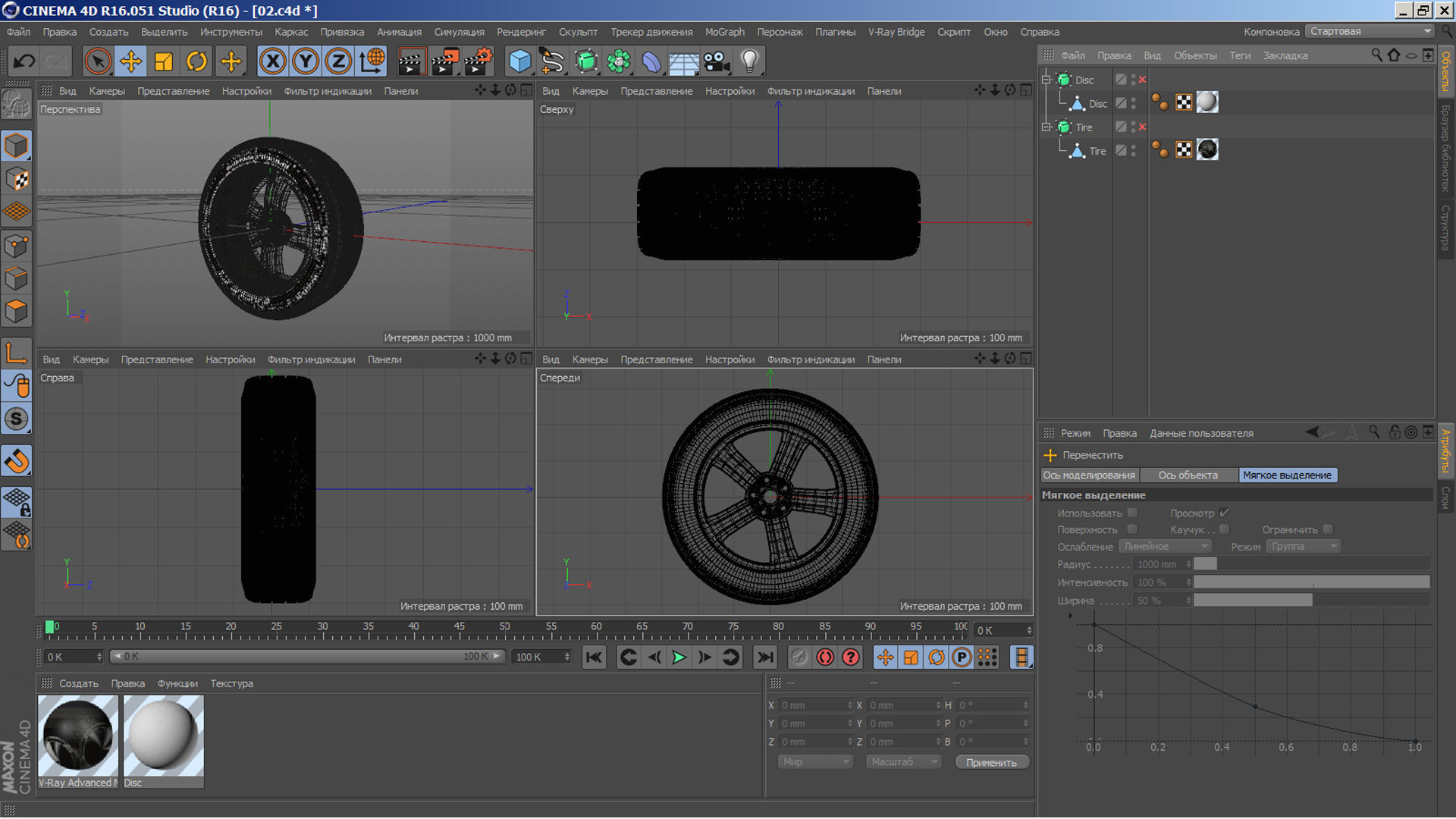The height and width of the screenshot is (819, 1456).
Task: Open the Floor/environment icon
Action: point(684,61)
